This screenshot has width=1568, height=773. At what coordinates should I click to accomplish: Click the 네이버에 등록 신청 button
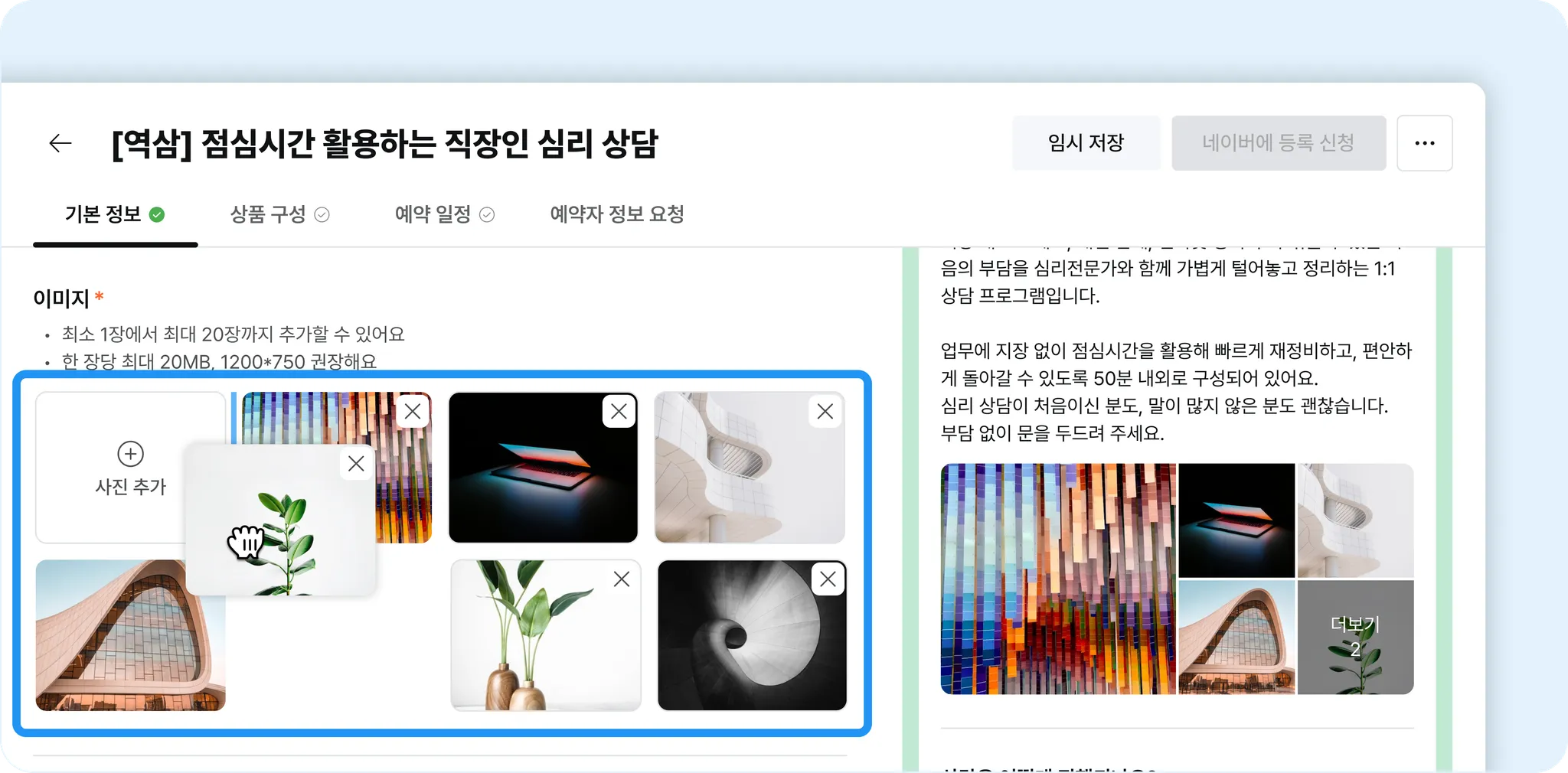coord(1279,143)
